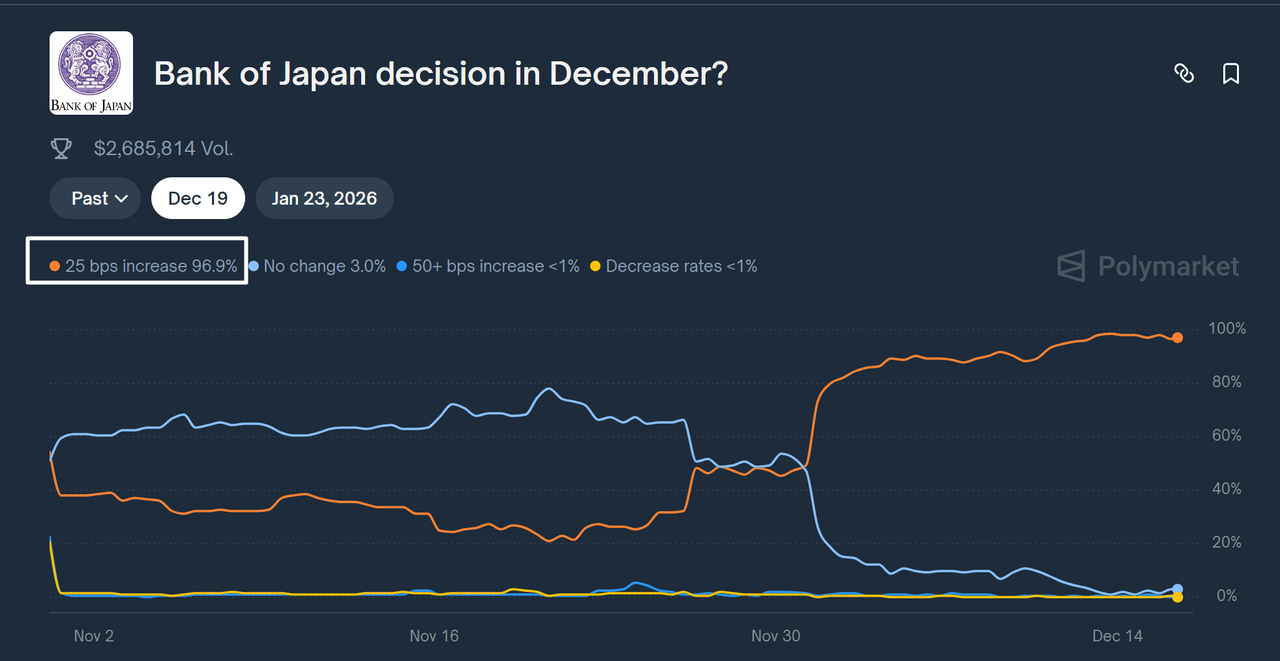The image size is (1280, 661).
Task: Click the Bank of Japan logo thumbnail
Action: point(91,73)
